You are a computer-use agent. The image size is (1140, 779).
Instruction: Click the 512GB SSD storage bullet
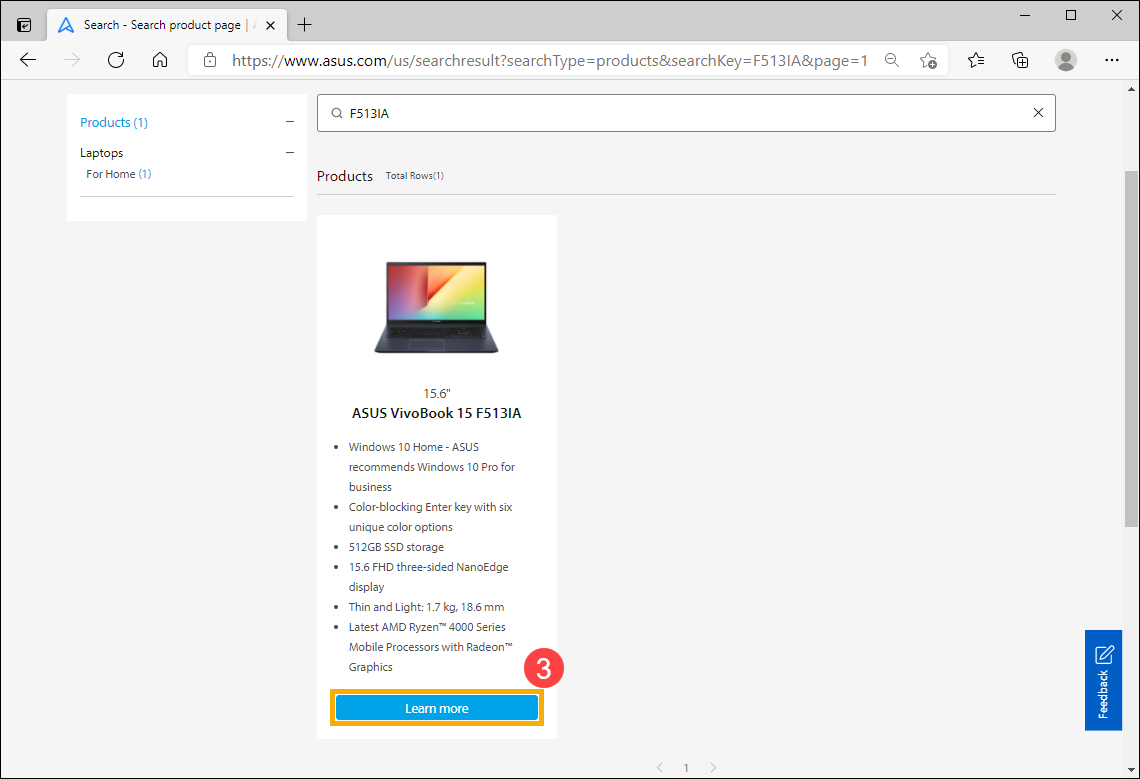[x=396, y=547]
